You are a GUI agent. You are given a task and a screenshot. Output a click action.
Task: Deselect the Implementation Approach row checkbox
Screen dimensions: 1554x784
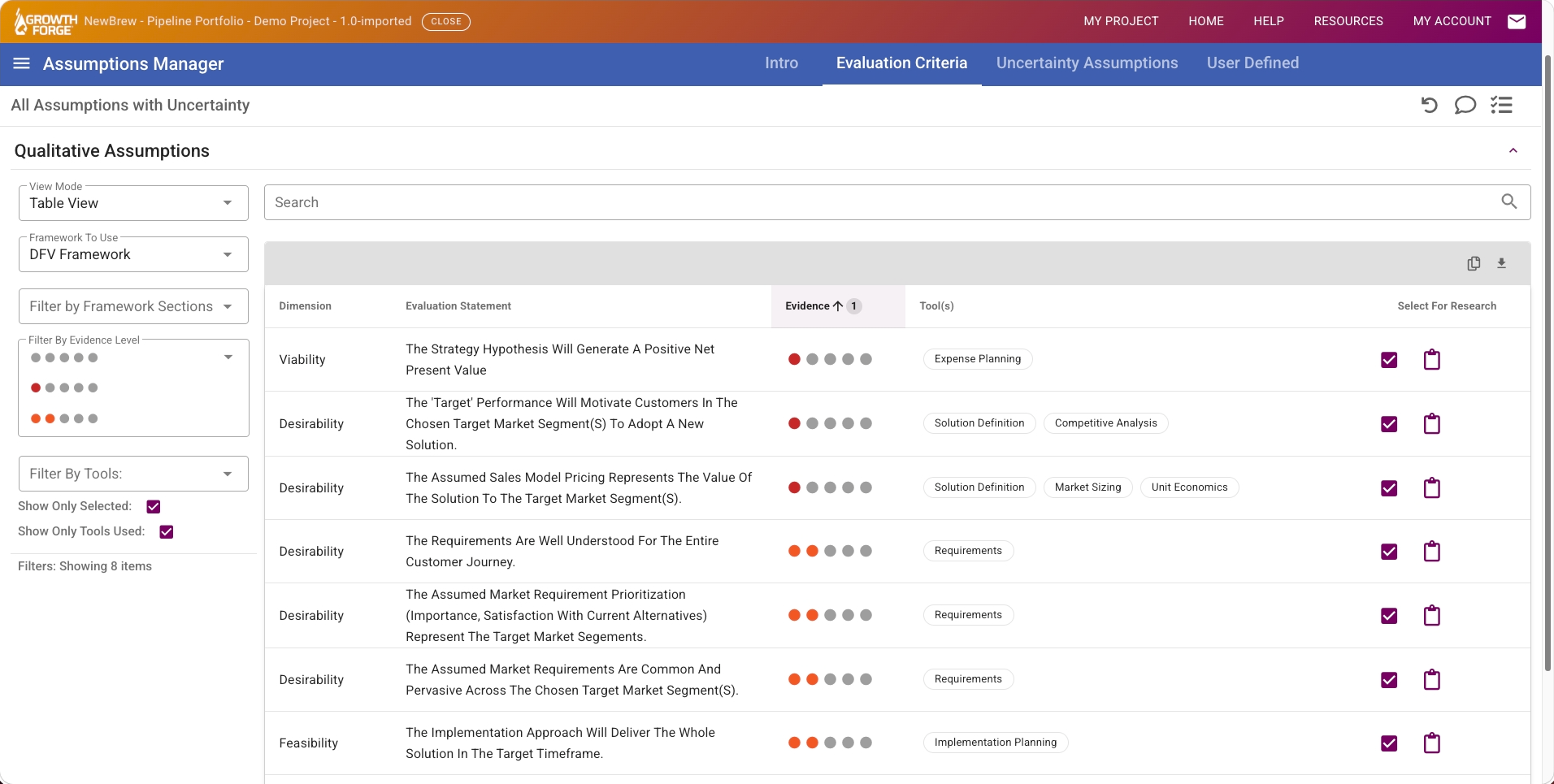[x=1389, y=743]
